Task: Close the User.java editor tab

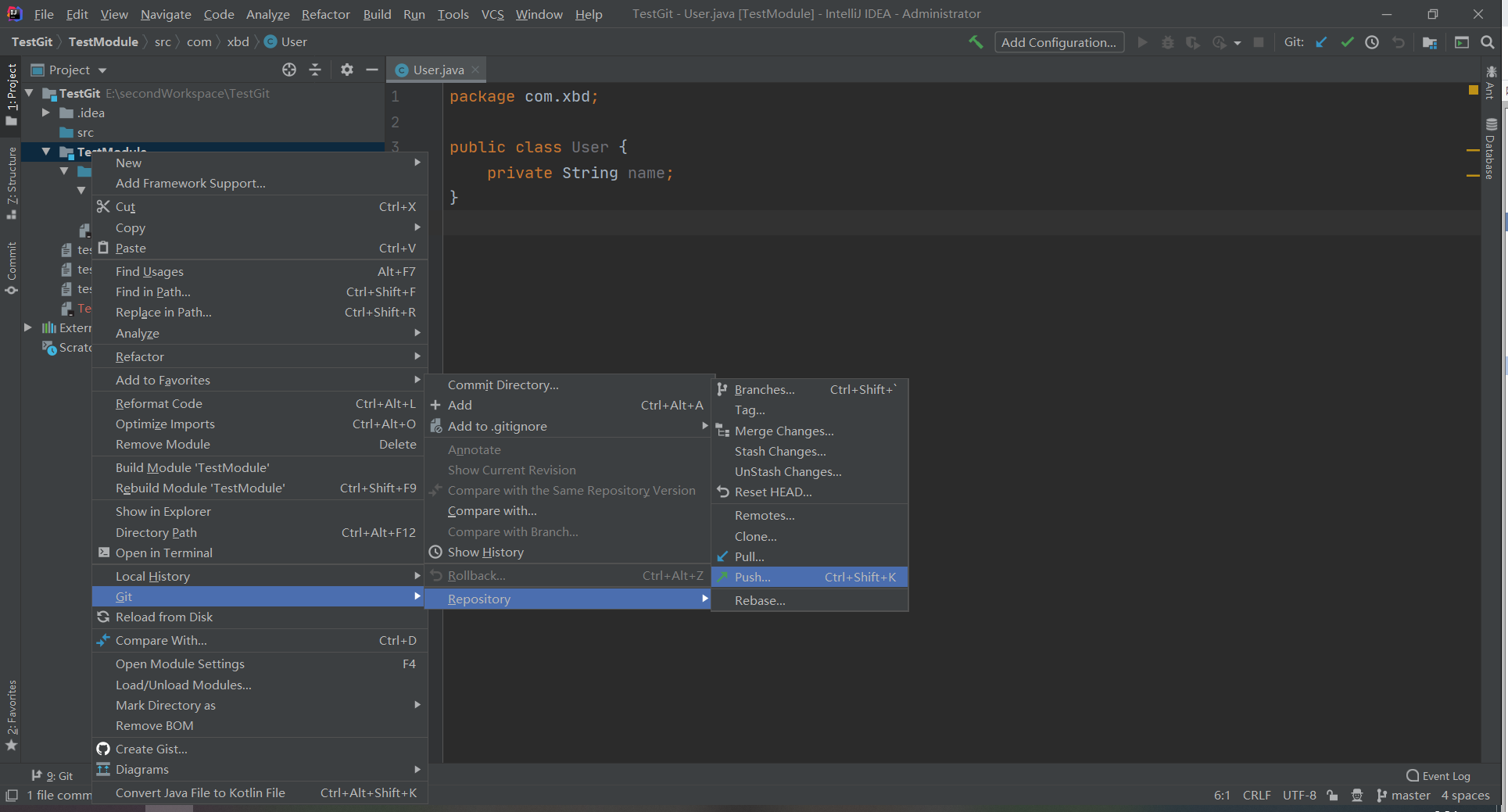Action: tap(475, 70)
